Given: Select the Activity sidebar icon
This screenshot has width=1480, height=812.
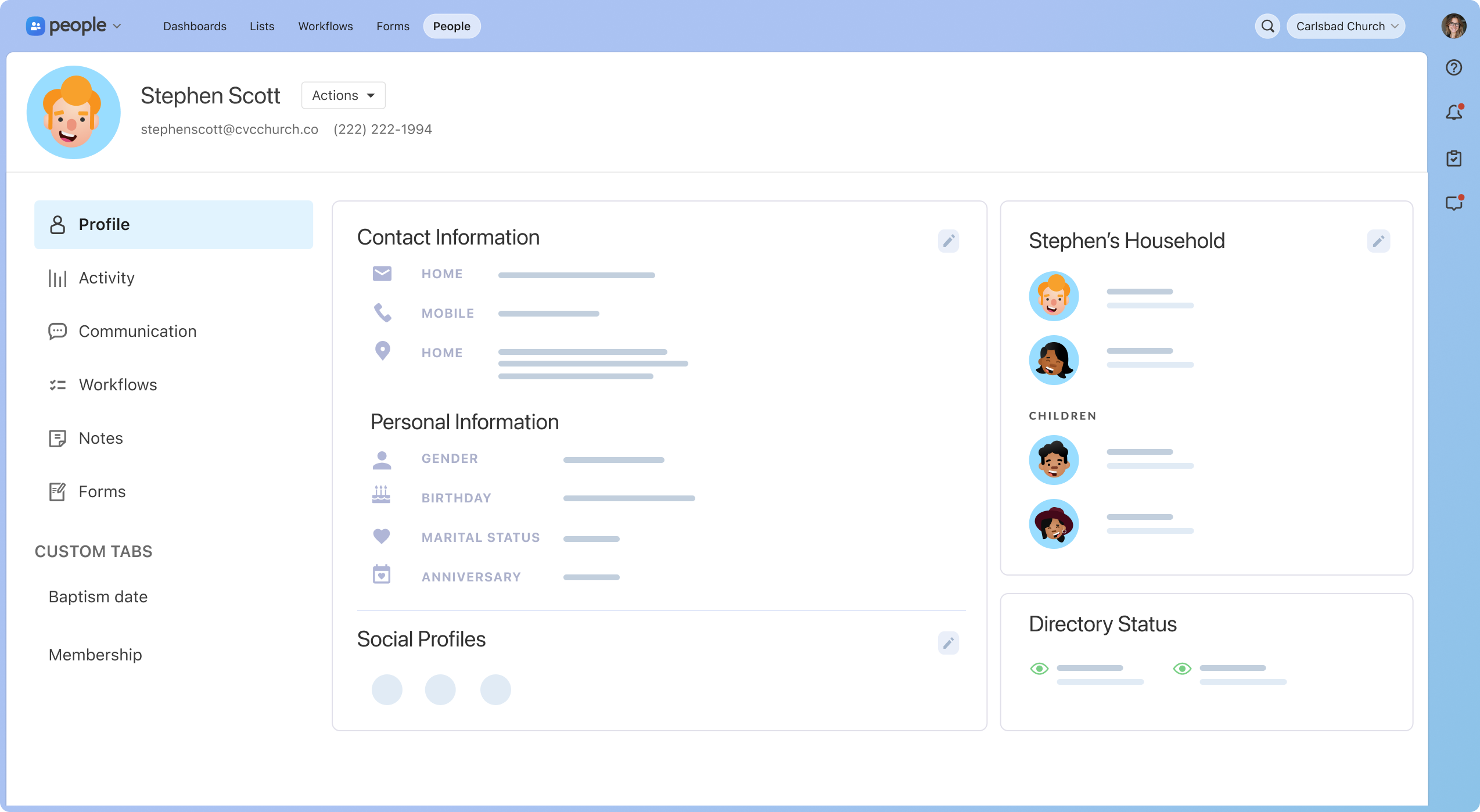Looking at the screenshot, I should (x=57, y=278).
